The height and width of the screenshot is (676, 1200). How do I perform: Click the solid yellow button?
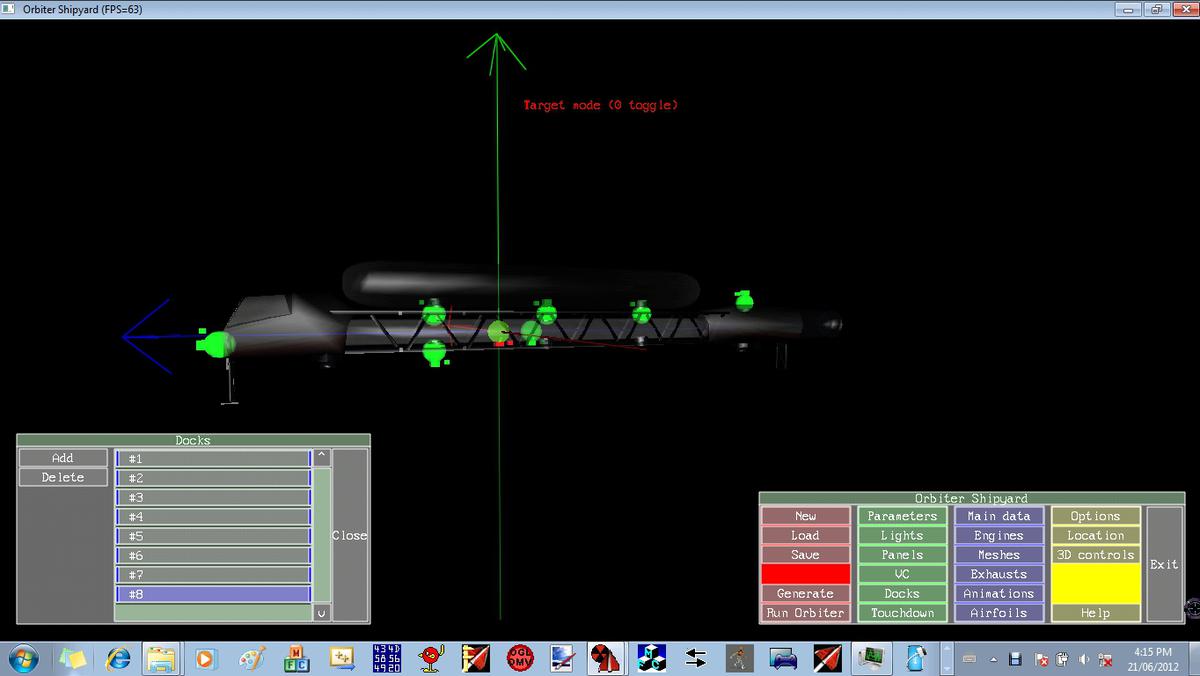point(1096,584)
